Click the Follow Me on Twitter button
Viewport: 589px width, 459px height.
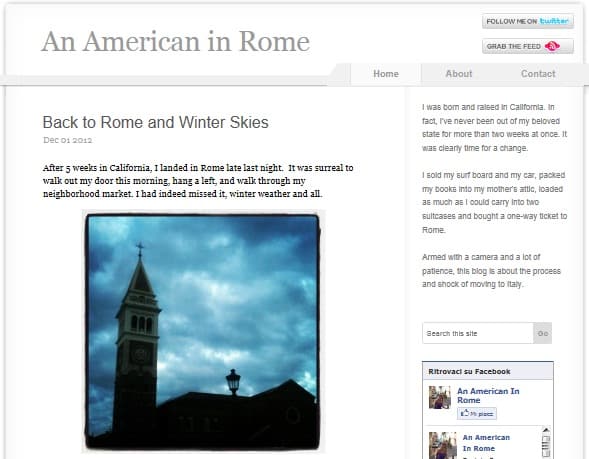point(528,21)
